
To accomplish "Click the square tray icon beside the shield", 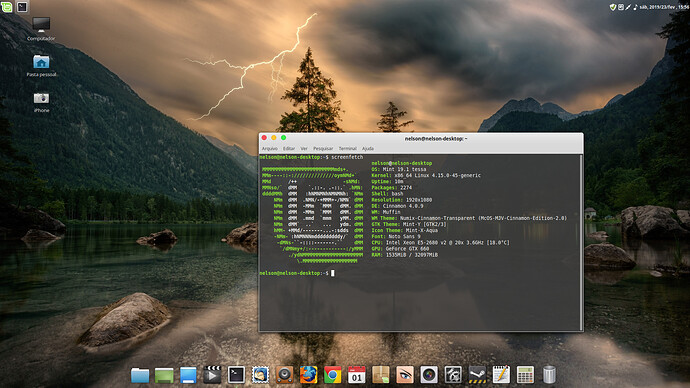I will [620, 7].
